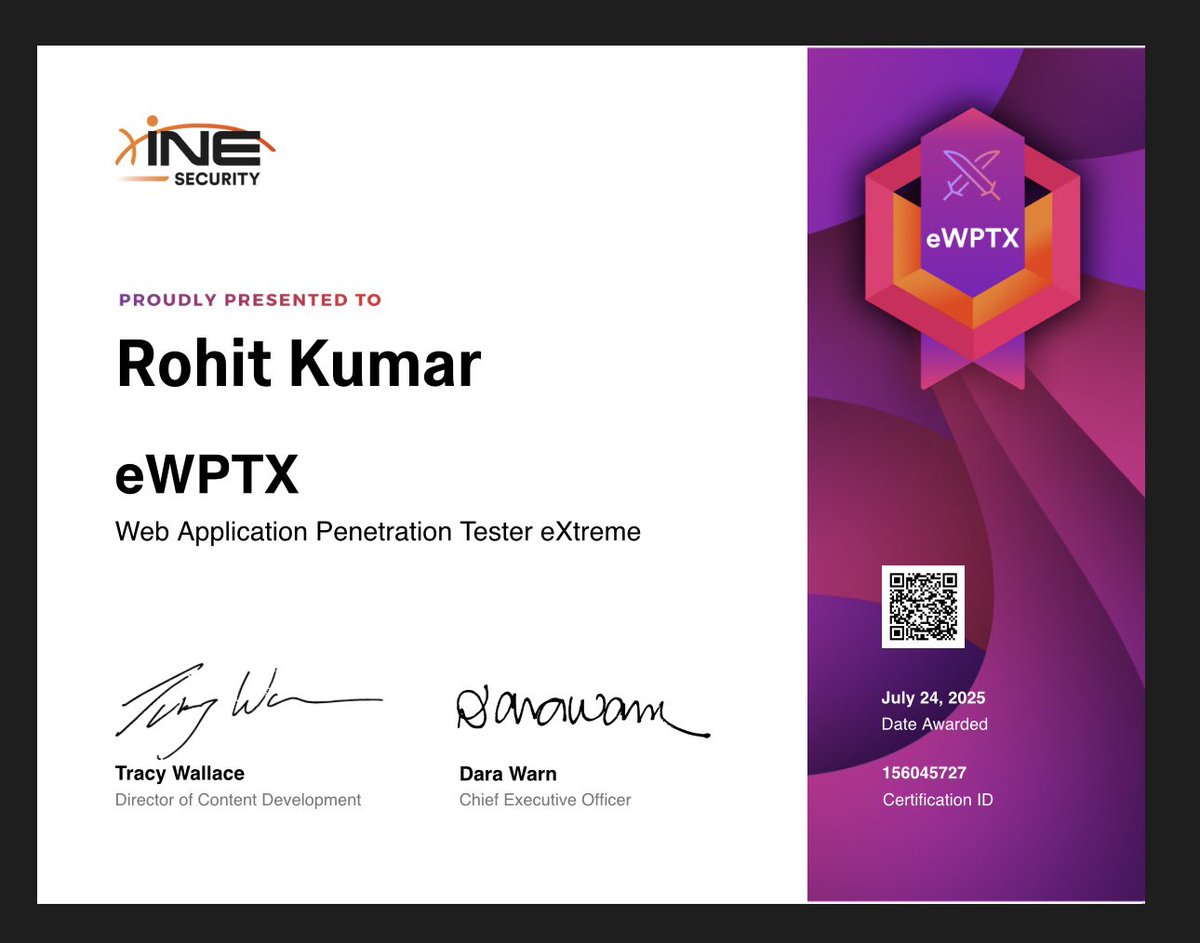
Task: Click the eWPTX label inside the badge
Action: click(x=972, y=238)
